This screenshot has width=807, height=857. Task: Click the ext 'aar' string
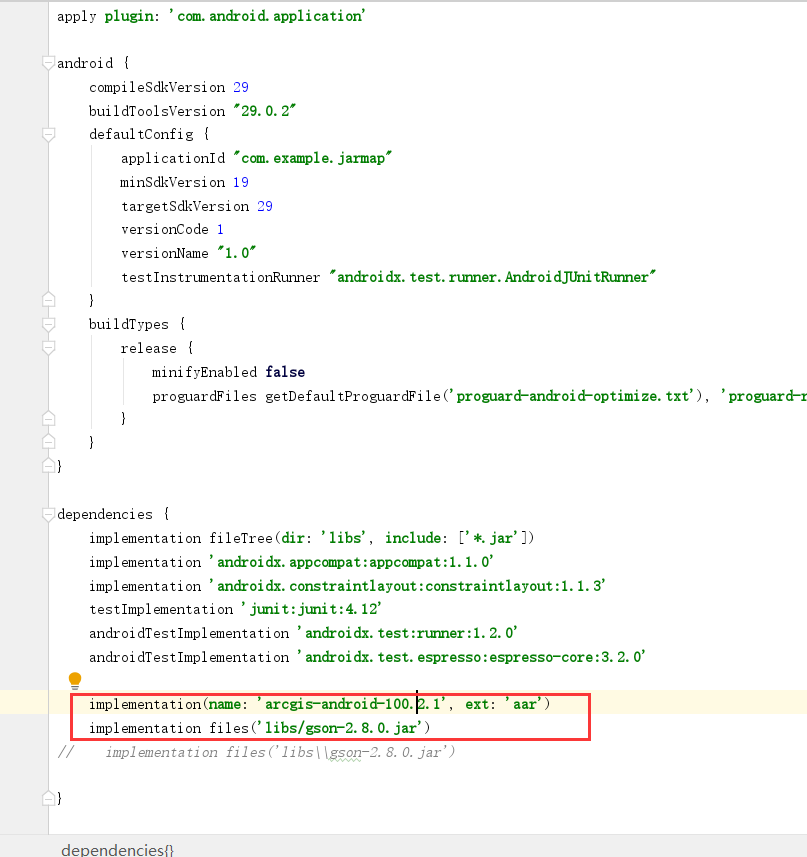tap(523, 705)
